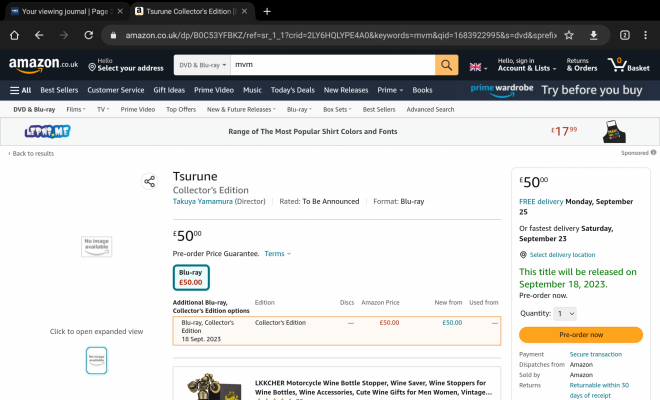
Task: Open the Quantity dropdown
Action: click(564, 313)
